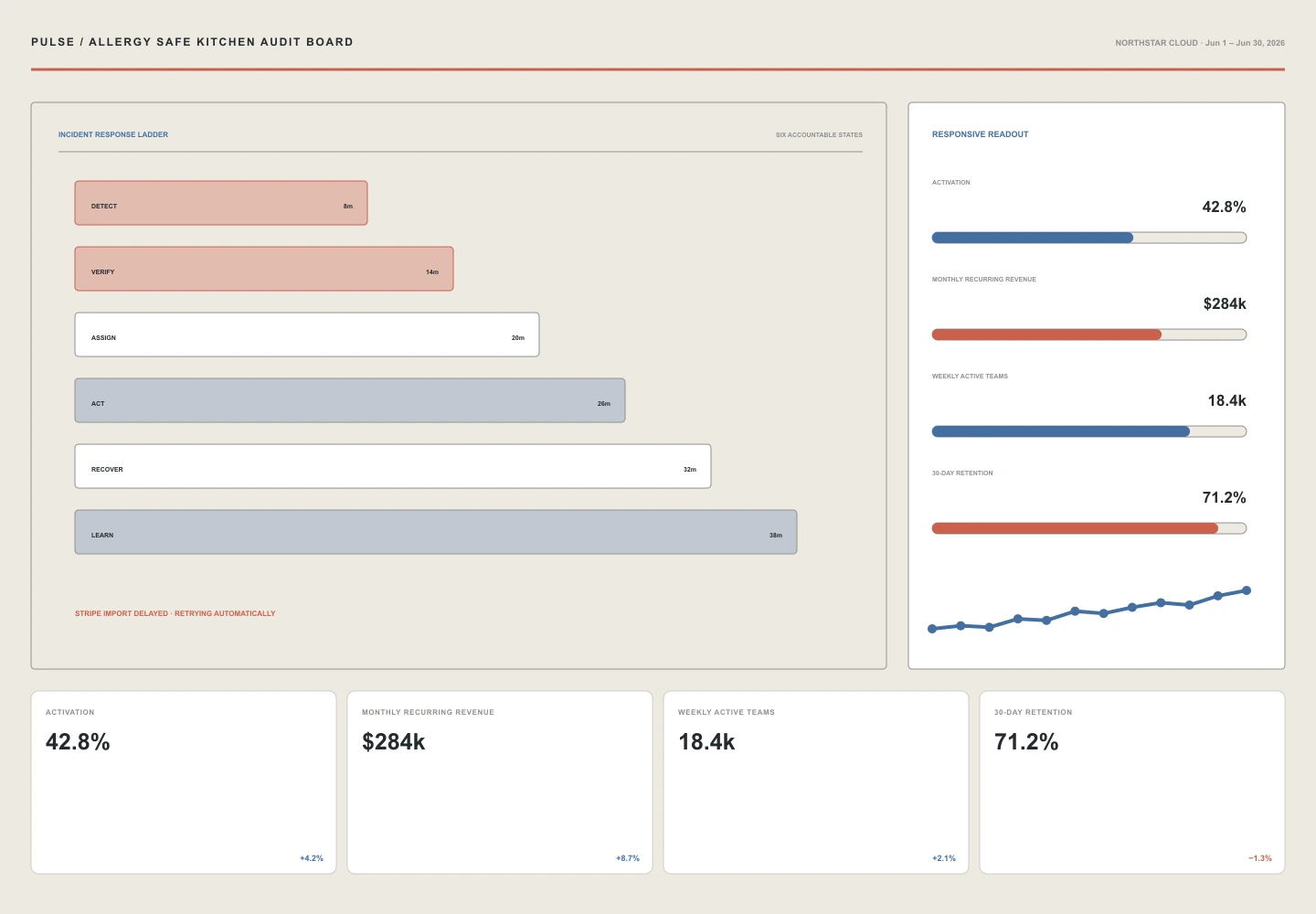Click the LEARN 38m ladder bar
Viewport: 1316px width, 914px height.
(436, 532)
